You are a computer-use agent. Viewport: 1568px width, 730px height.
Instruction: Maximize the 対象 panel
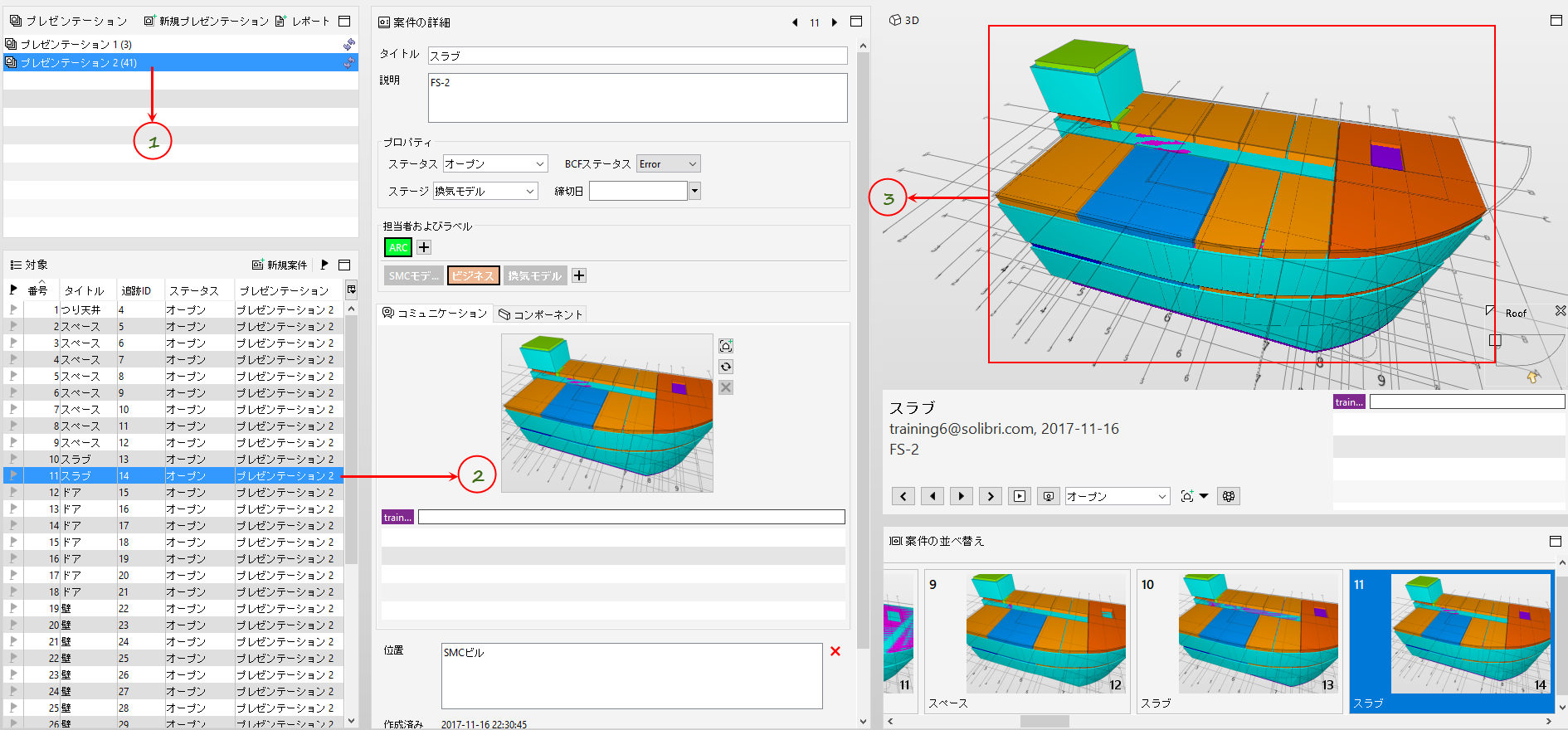[x=345, y=265]
